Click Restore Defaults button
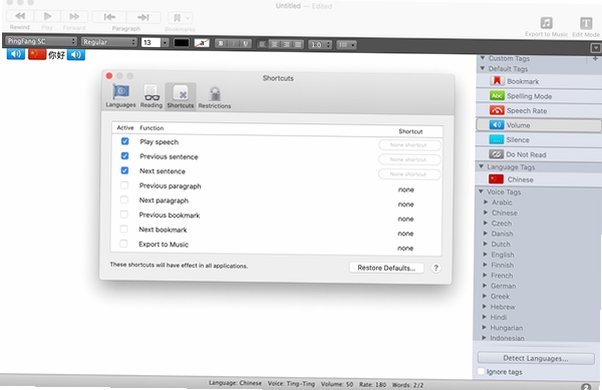This screenshot has height=390, width=602. pos(386,268)
